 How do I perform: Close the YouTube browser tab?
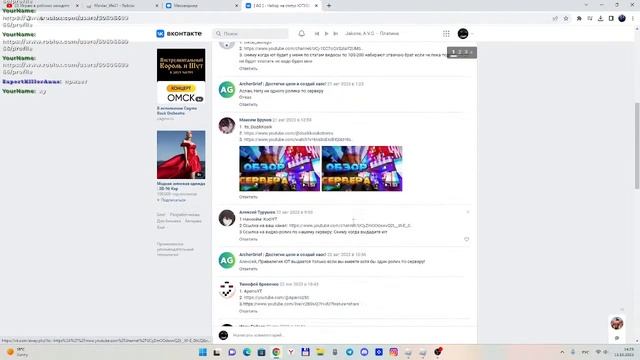pyautogui.click(x=77, y=6)
